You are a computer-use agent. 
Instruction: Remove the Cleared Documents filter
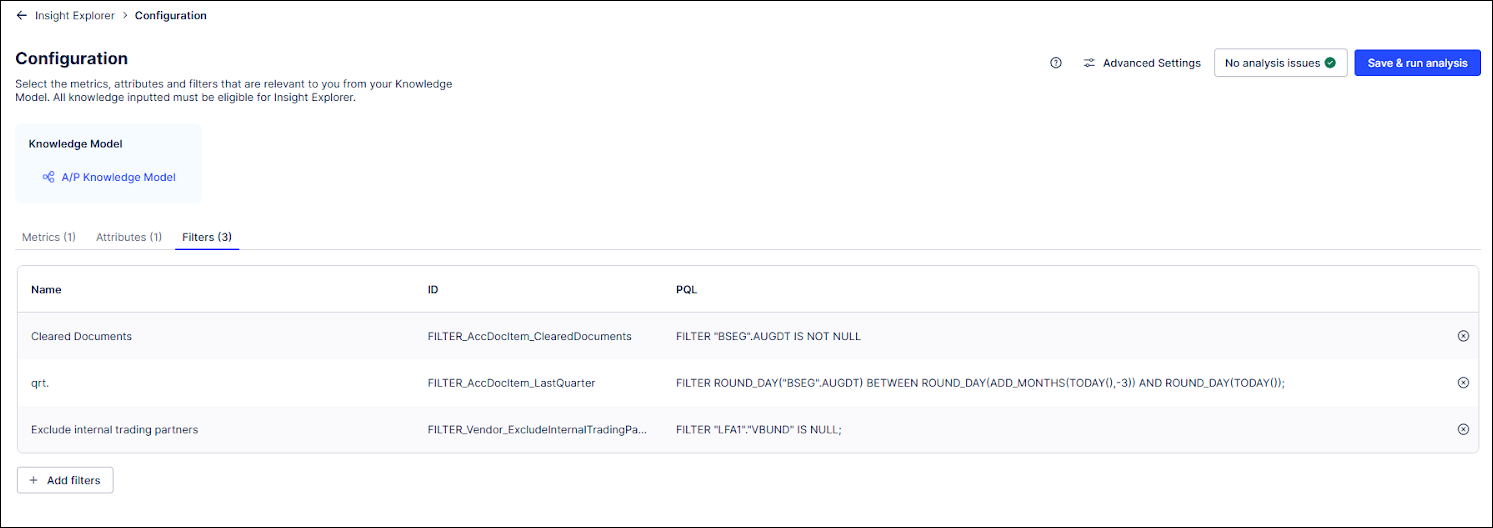pos(1463,336)
